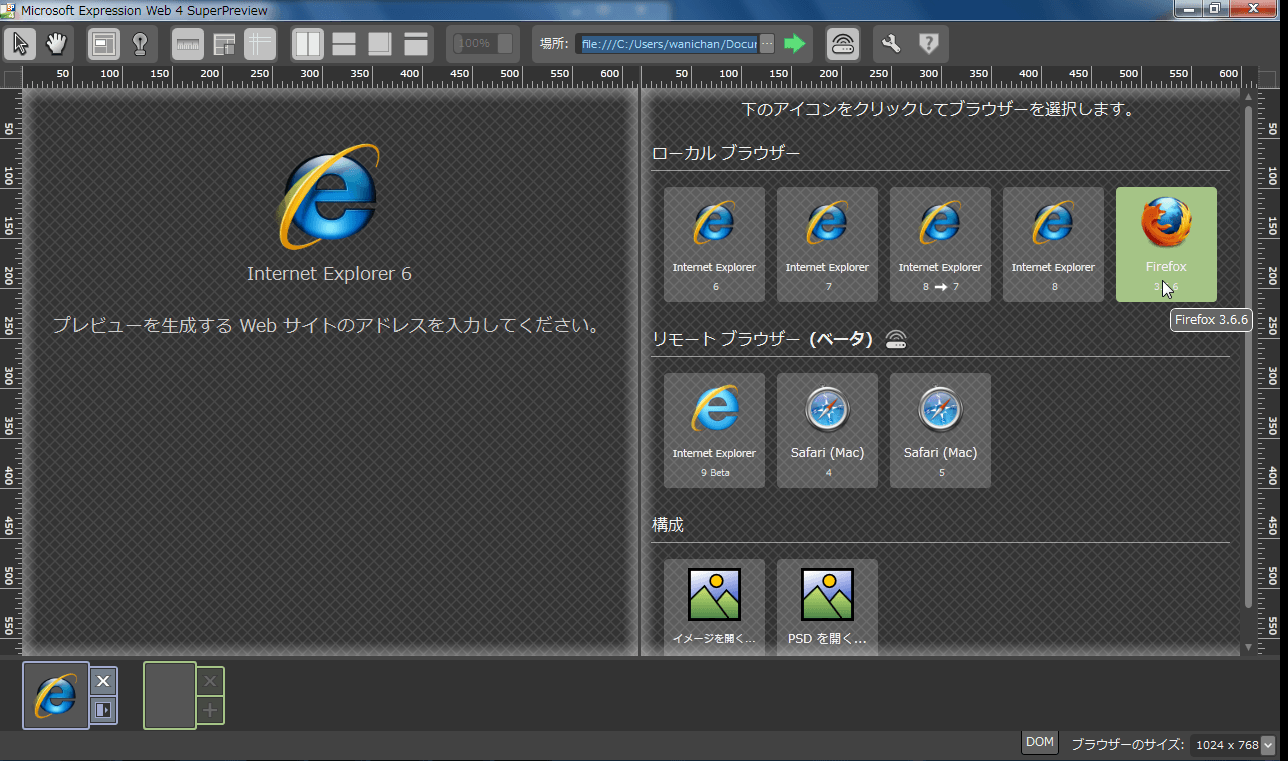This screenshot has width=1288, height=761.
Task: Activate the hand panning mode tool
Action: (56, 44)
